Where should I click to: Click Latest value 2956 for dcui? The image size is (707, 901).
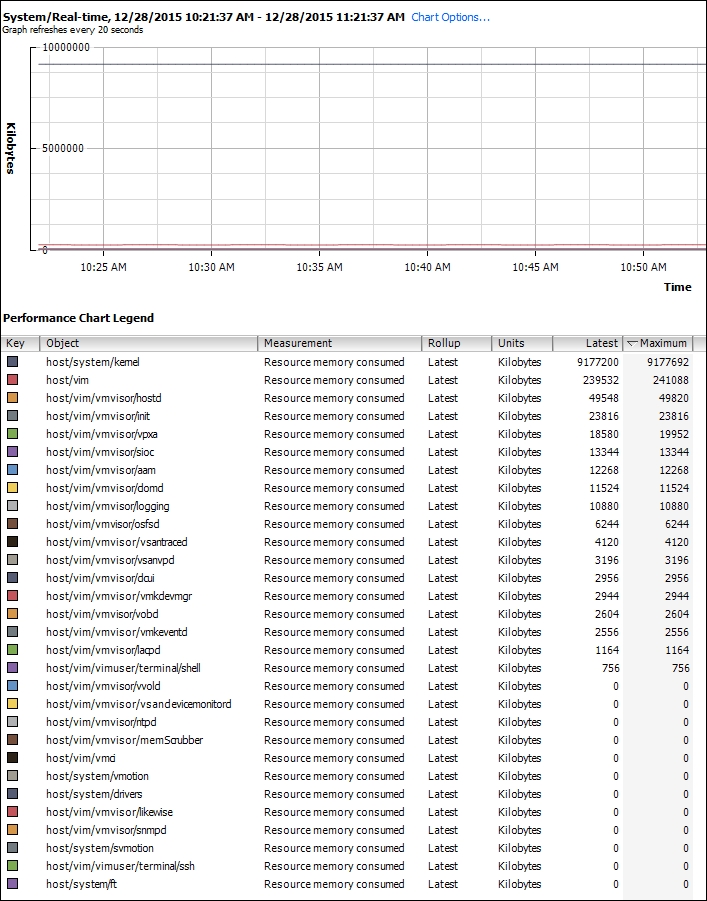click(607, 578)
